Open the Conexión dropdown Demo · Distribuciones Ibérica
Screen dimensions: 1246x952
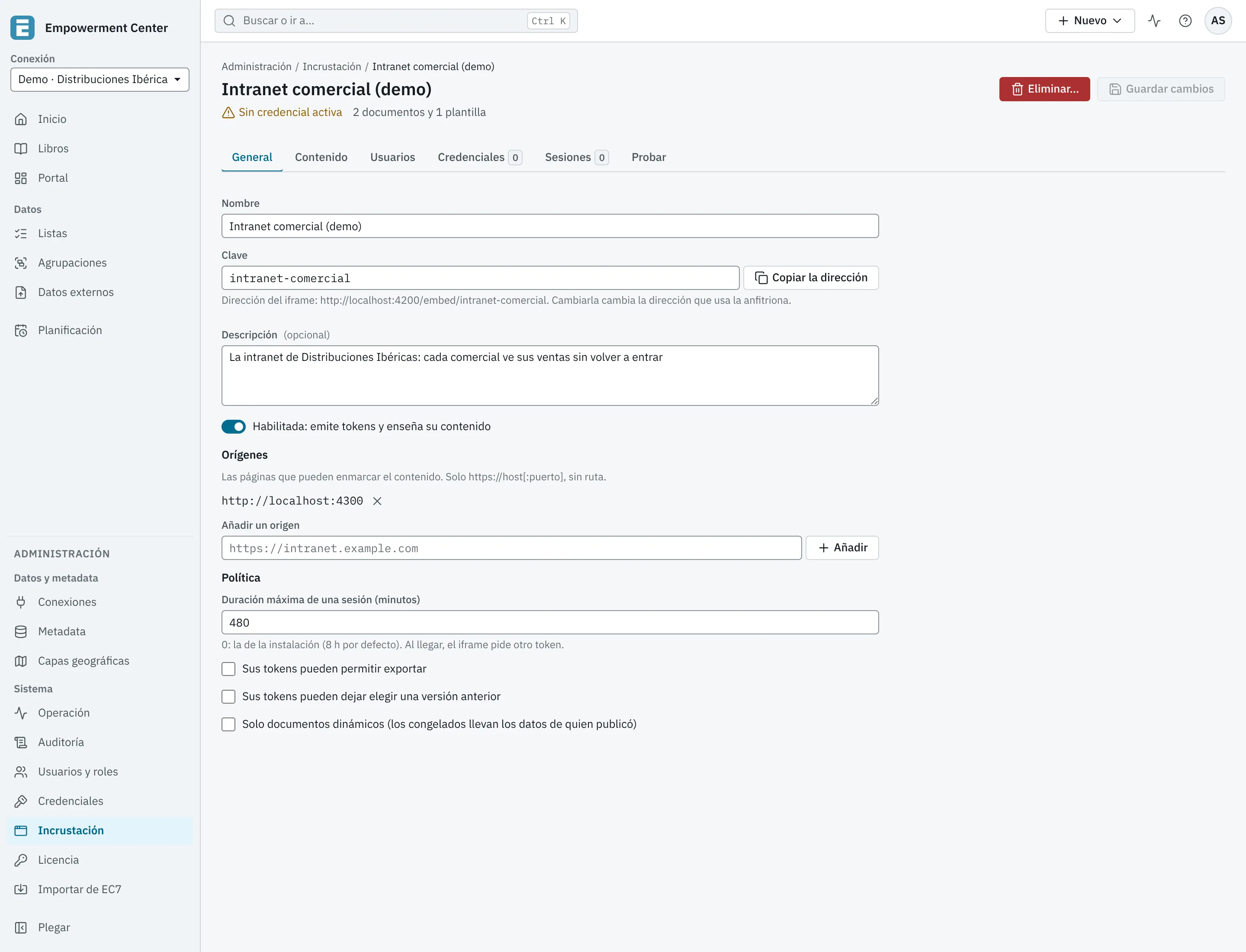pos(100,79)
